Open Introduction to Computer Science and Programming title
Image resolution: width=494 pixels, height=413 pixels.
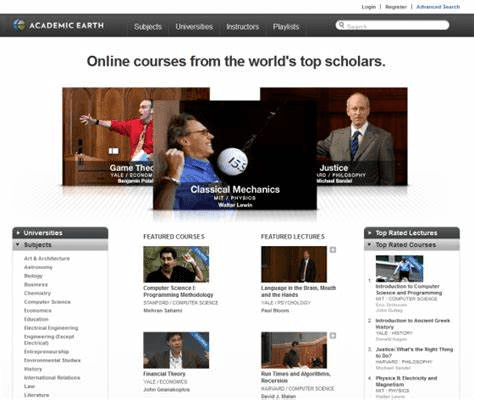409,289
